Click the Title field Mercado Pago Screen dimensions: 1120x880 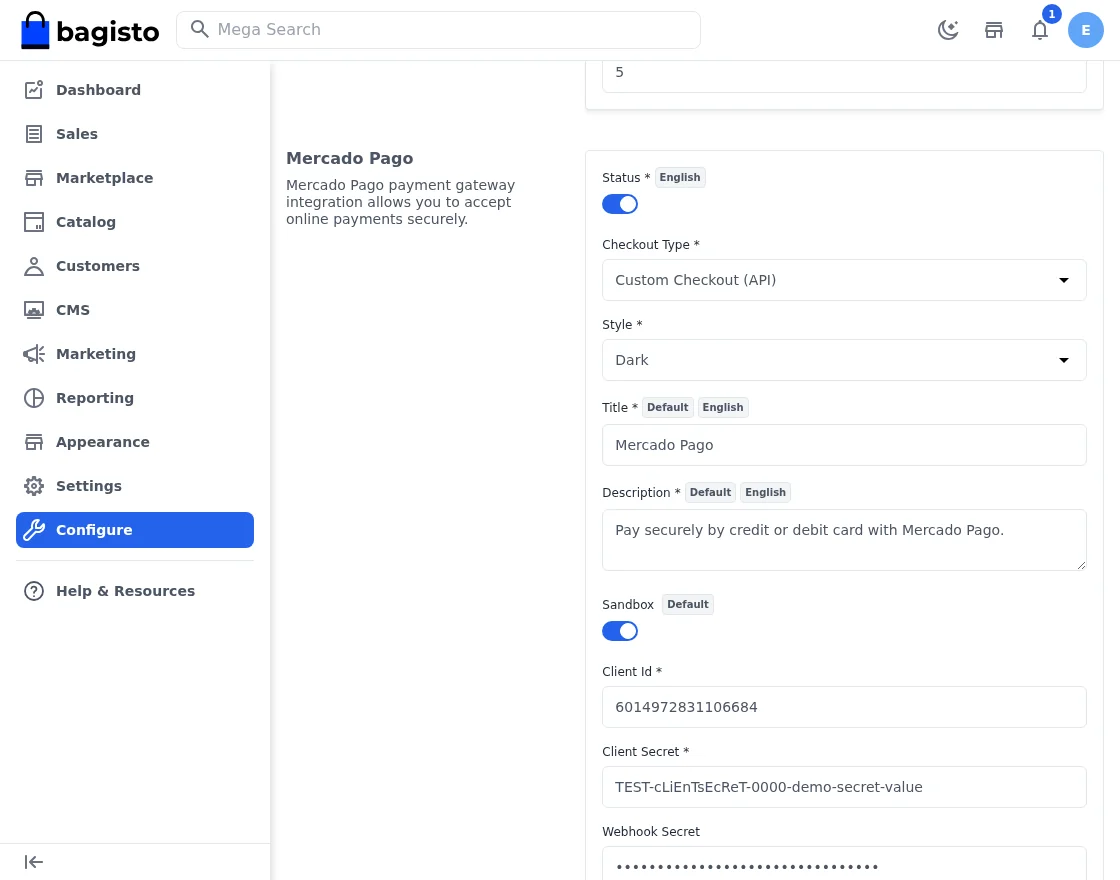(844, 445)
